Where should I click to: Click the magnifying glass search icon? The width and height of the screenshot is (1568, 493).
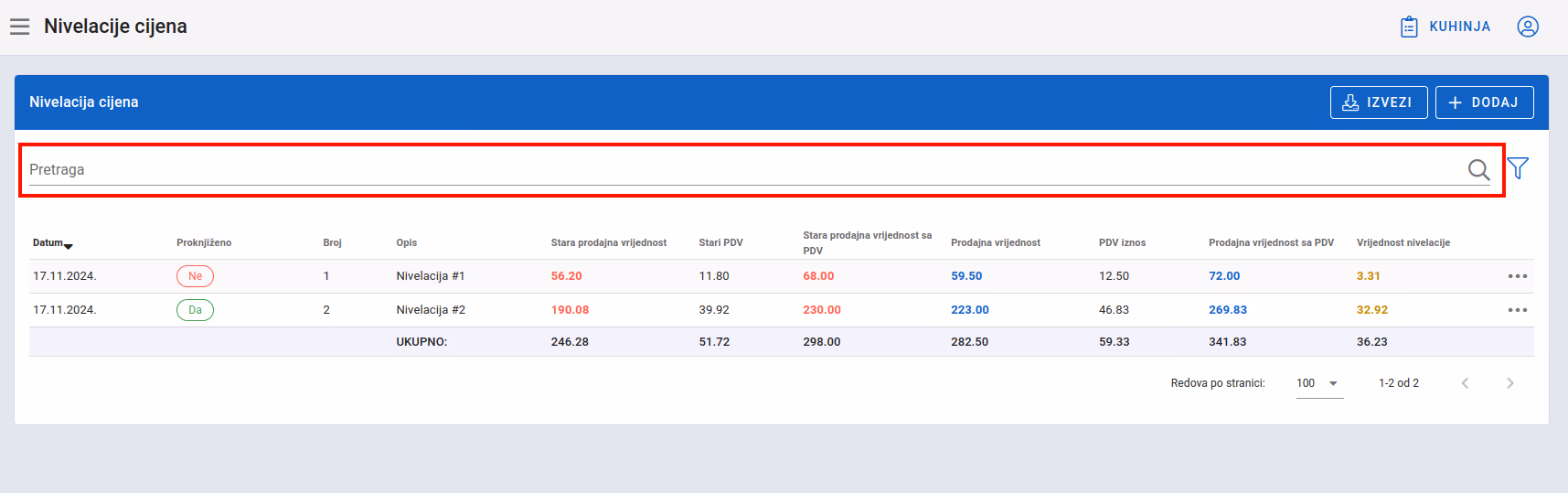(x=1478, y=169)
